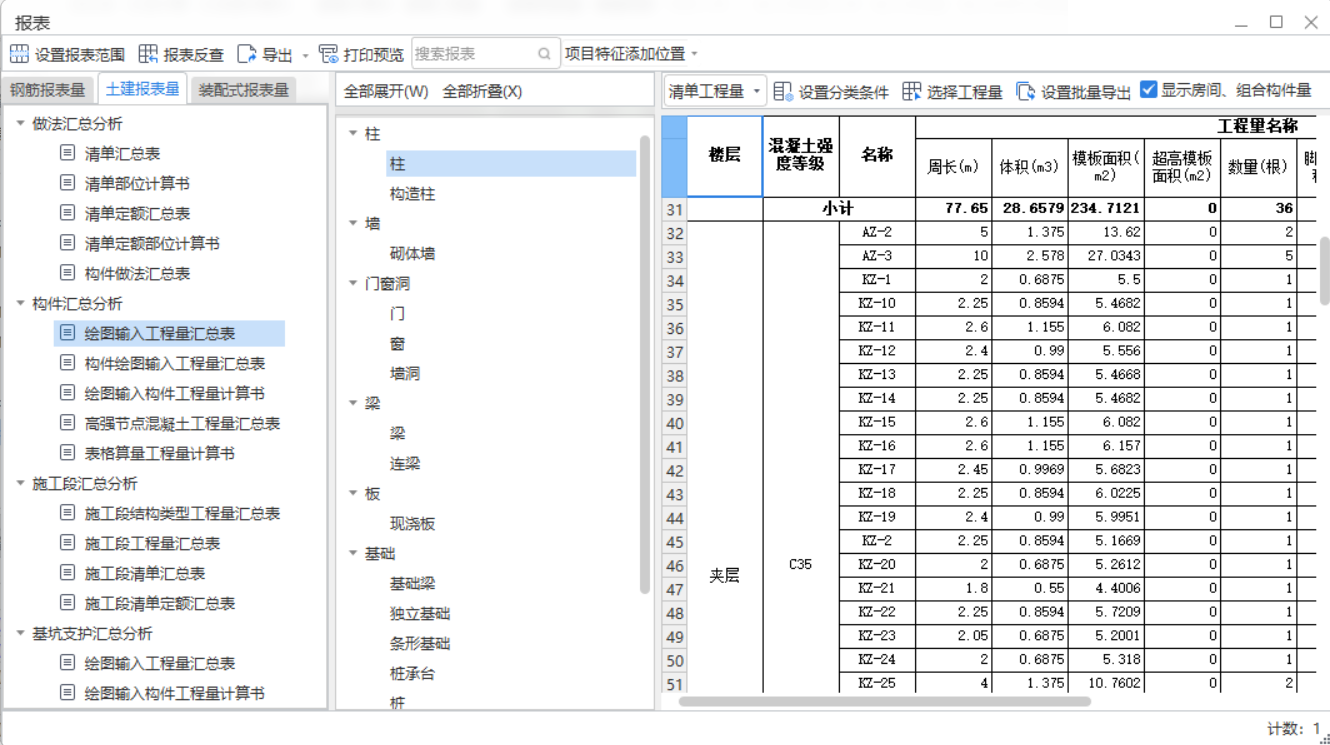This screenshot has width=1330, height=745.
Task: Switch to 钢筋报表量 tab
Action: 48,90
